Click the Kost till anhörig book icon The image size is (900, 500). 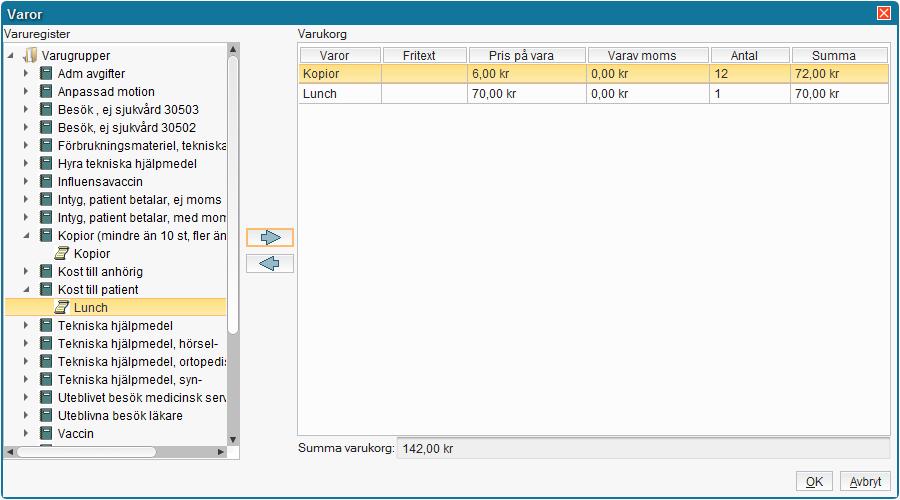pos(46,272)
